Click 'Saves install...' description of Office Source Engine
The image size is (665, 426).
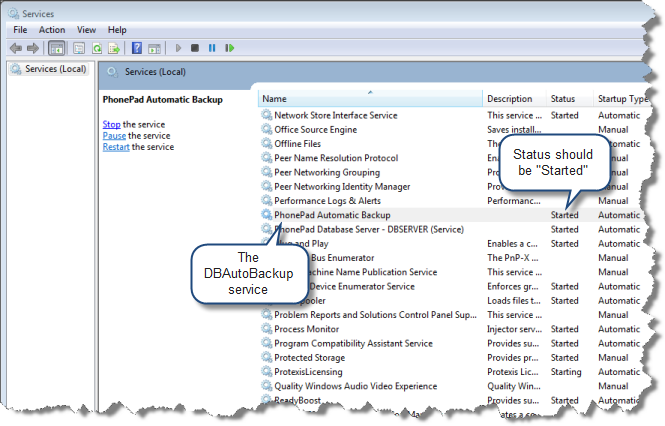point(514,129)
